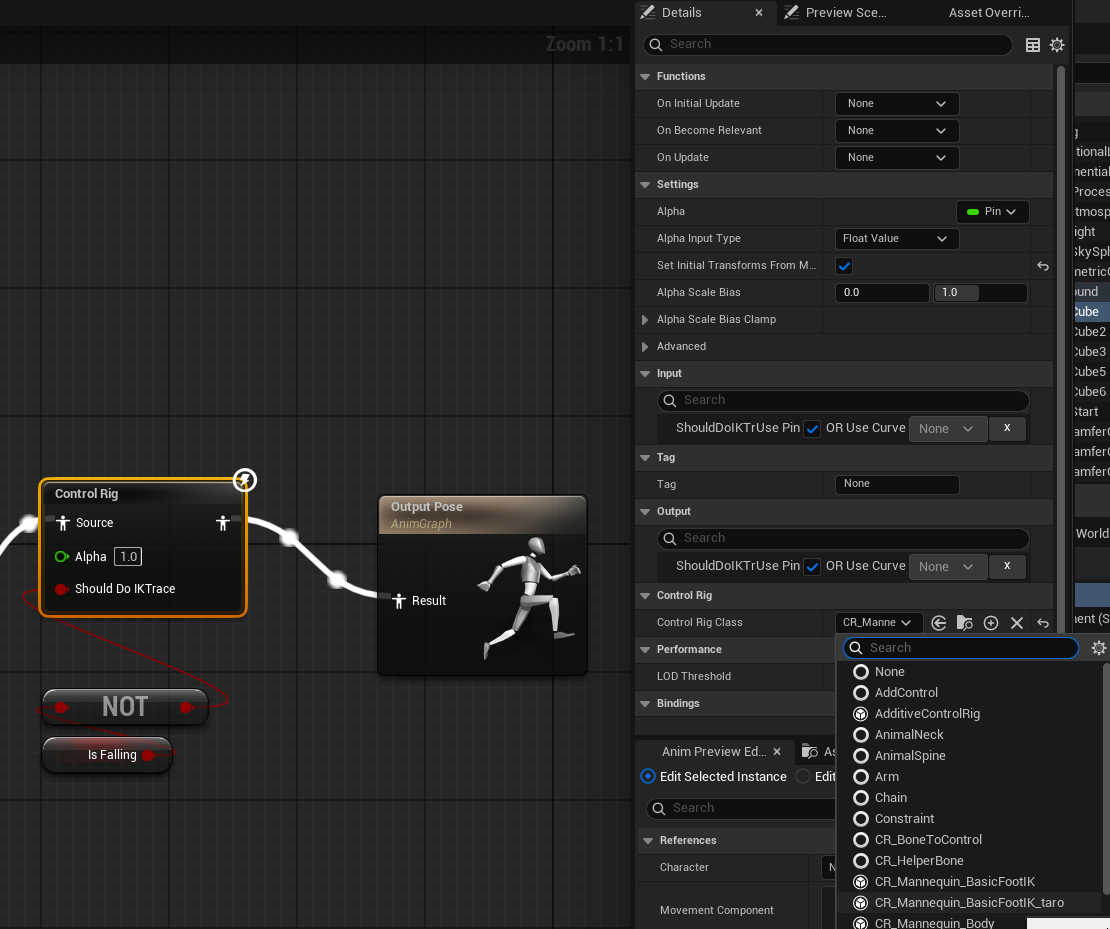This screenshot has height=929, width=1110.
Task: Expand the Alpha Scale Bias Clamp section
Action: coord(645,320)
